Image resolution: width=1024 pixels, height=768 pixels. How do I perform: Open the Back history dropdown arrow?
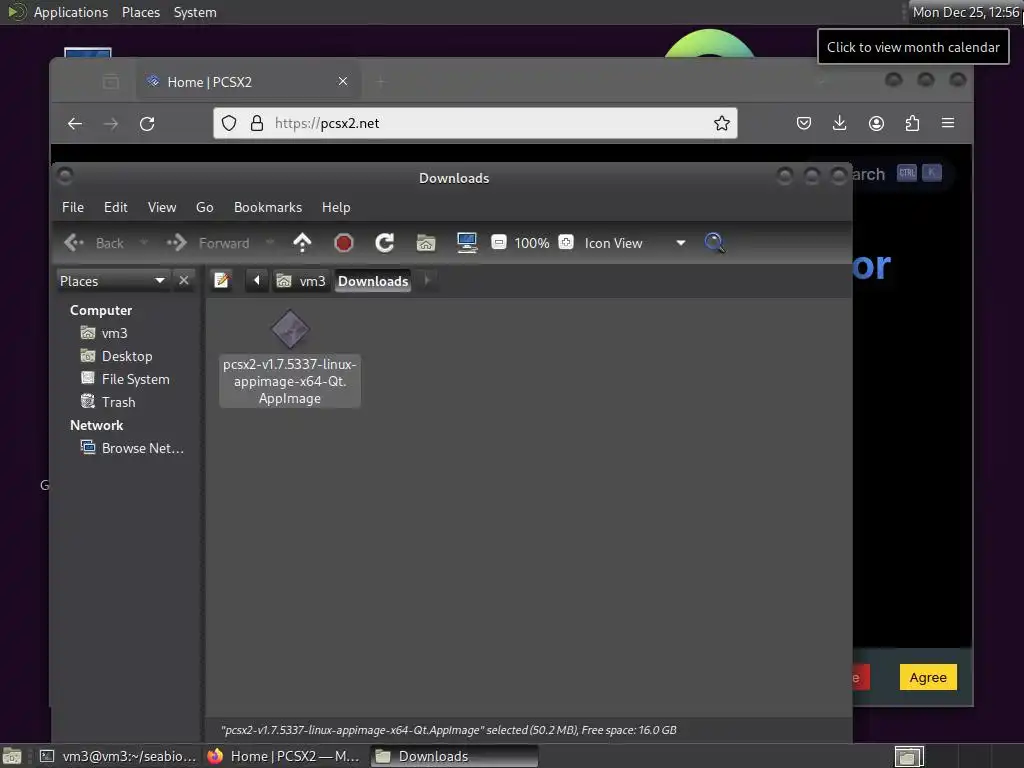click(144, 243)
